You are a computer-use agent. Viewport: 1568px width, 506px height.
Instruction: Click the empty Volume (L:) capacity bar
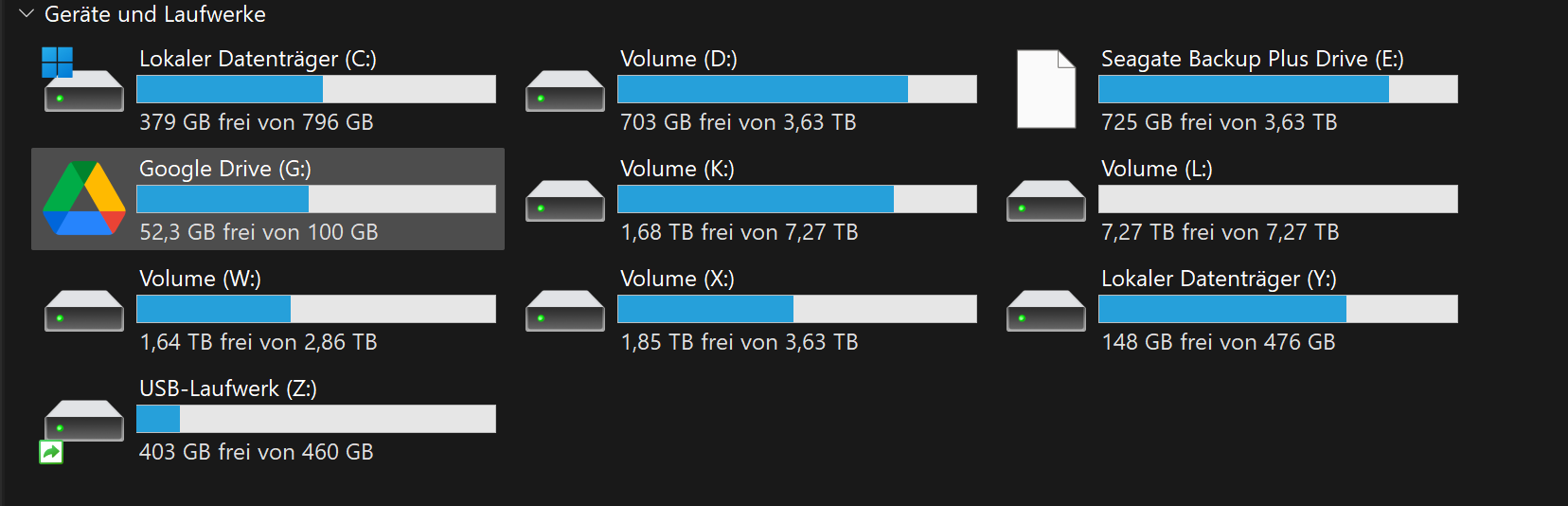tap(1278, 199)
